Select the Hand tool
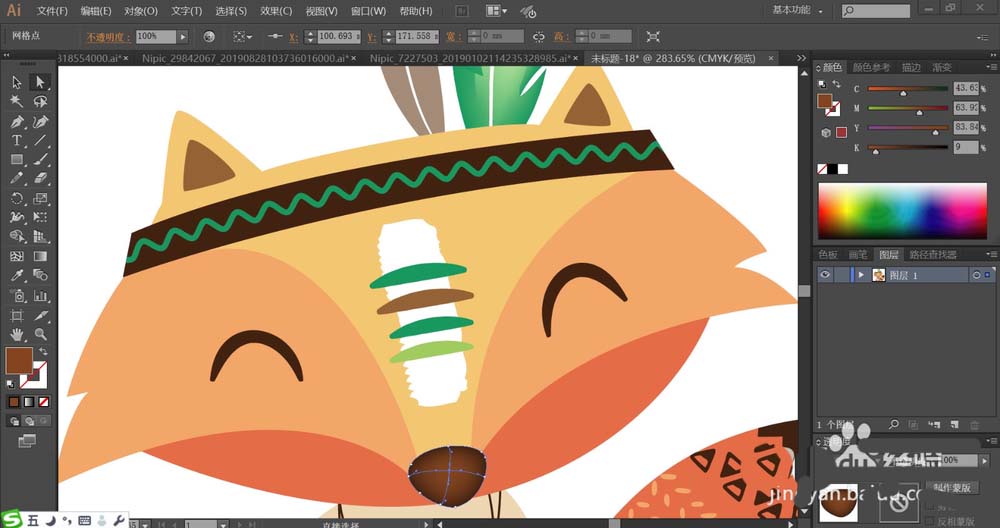The height and width of the screenshot is (528, 1000). [17, 334]
